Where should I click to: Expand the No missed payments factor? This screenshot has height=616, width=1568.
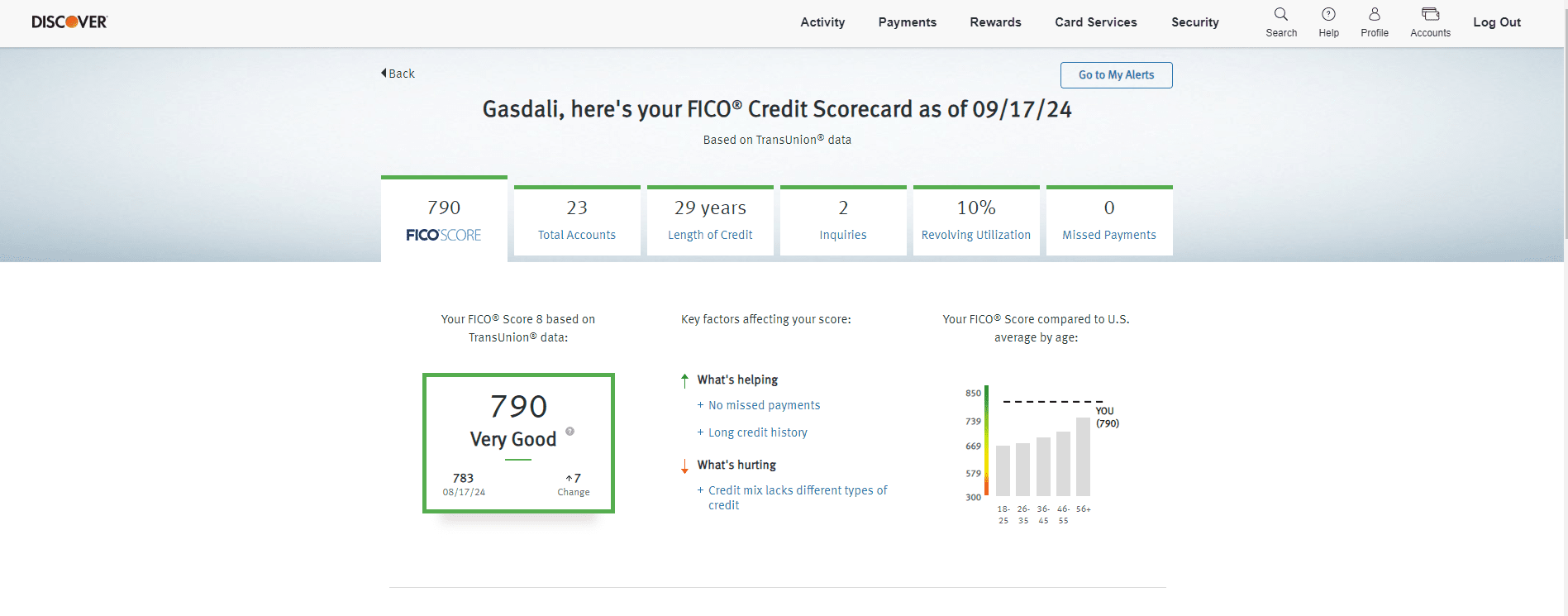(x=763, y=405)
